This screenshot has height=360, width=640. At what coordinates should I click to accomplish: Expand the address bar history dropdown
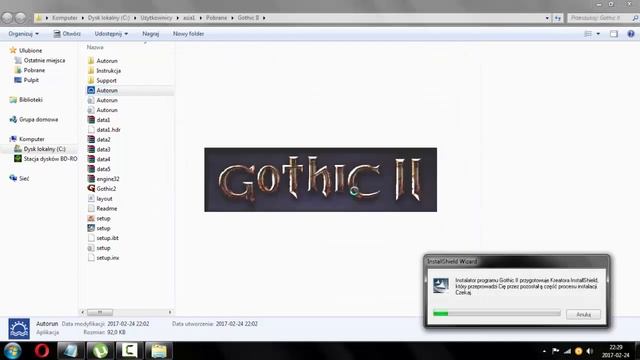click(x=547, y=18)
